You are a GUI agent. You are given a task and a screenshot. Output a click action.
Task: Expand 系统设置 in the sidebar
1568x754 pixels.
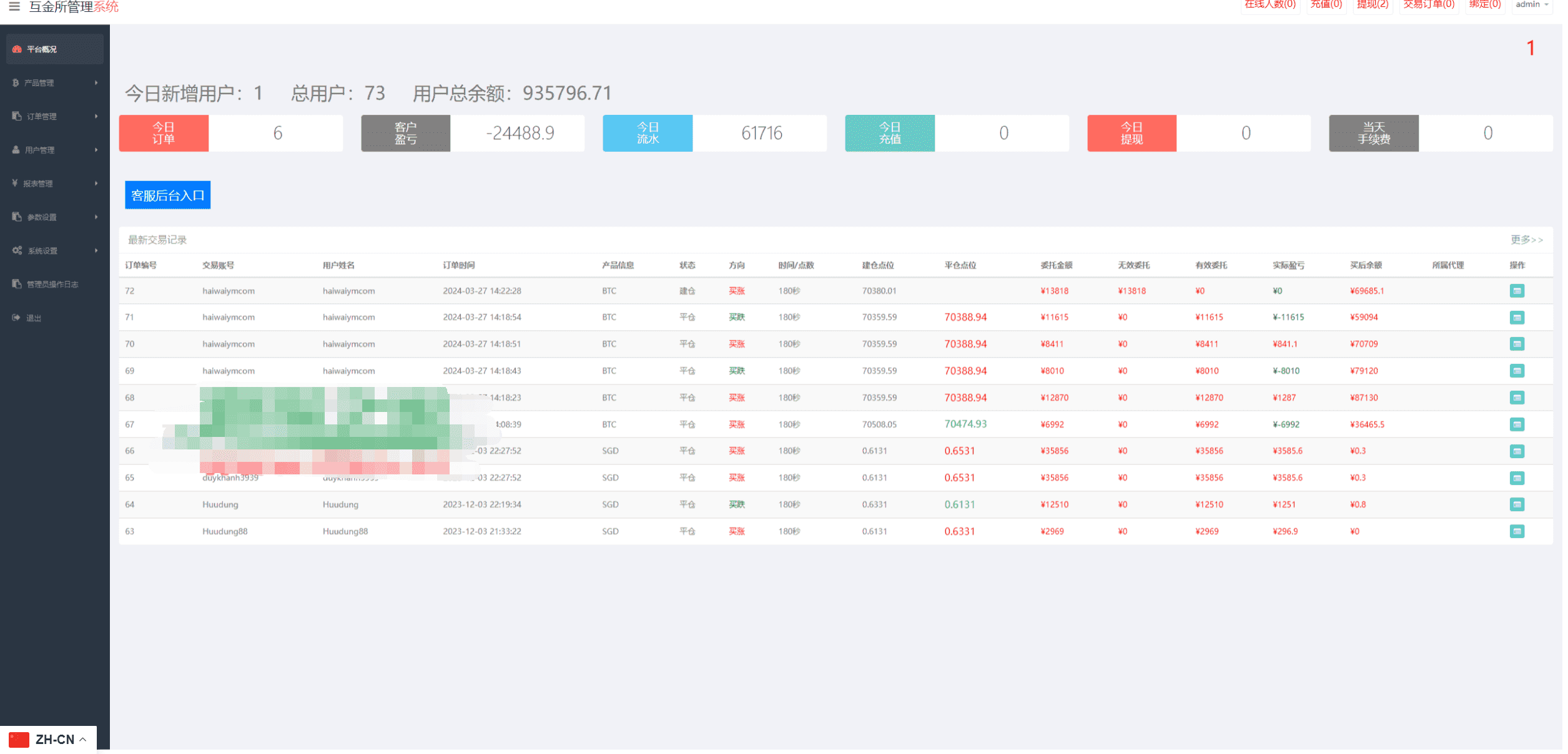[x=55, y=250]
